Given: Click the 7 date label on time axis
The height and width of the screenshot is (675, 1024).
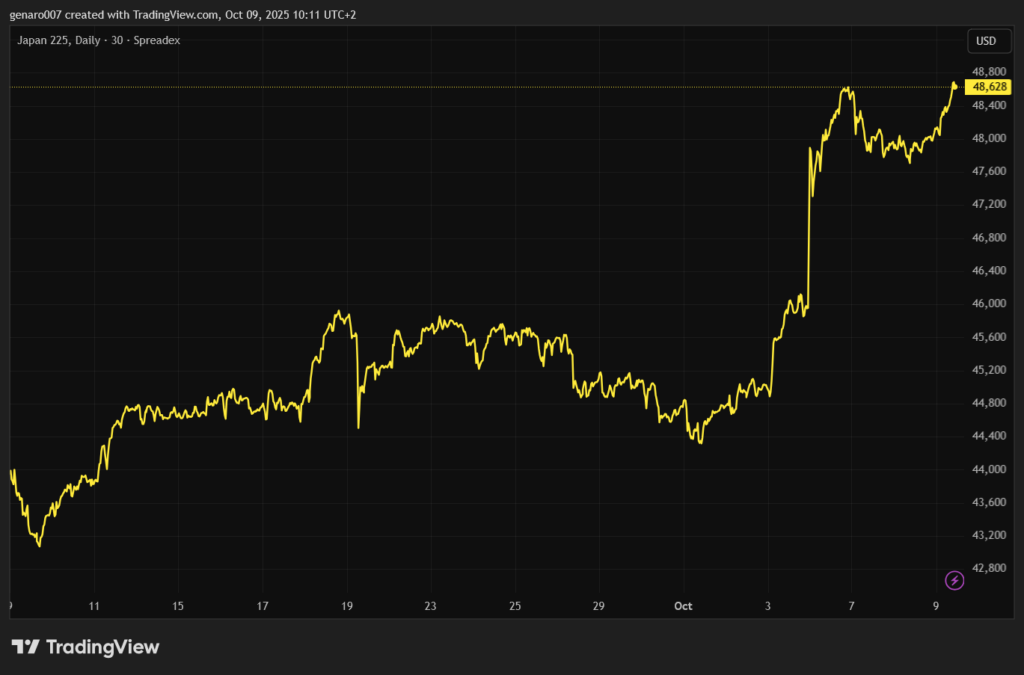Looking at the screenshot, I should coord(851,606).
